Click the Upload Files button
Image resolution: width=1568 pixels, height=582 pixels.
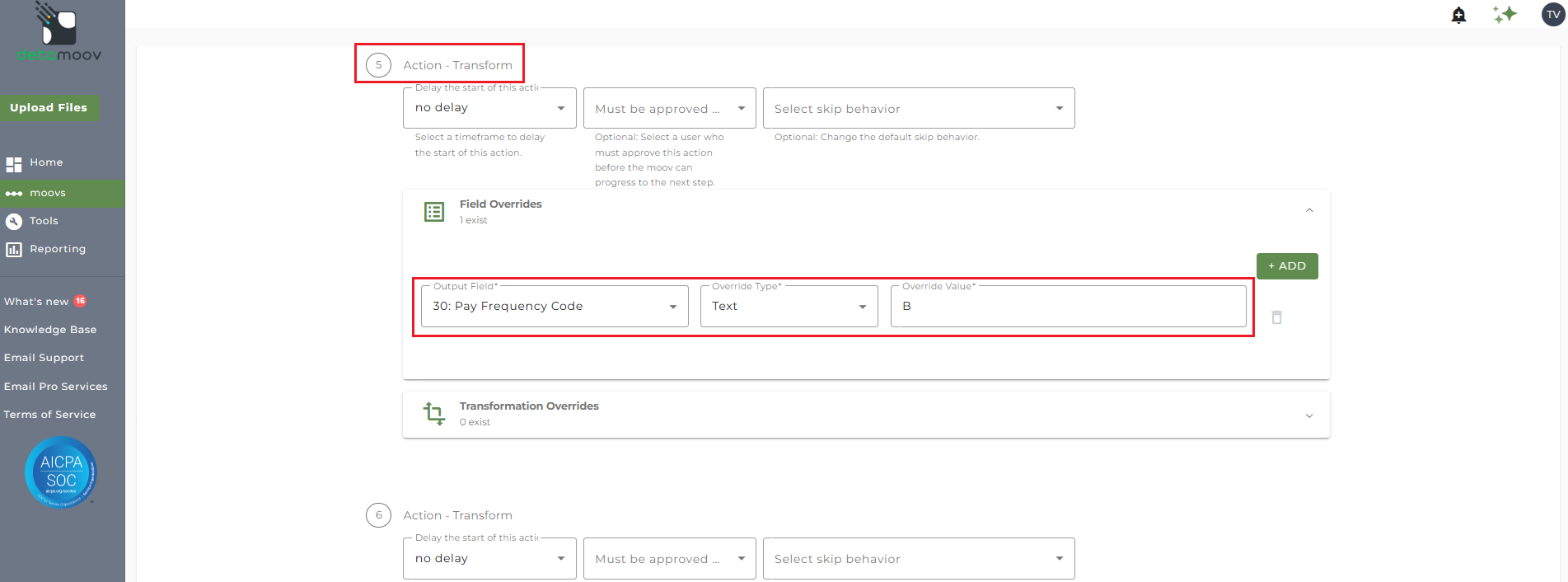point(49,108)
